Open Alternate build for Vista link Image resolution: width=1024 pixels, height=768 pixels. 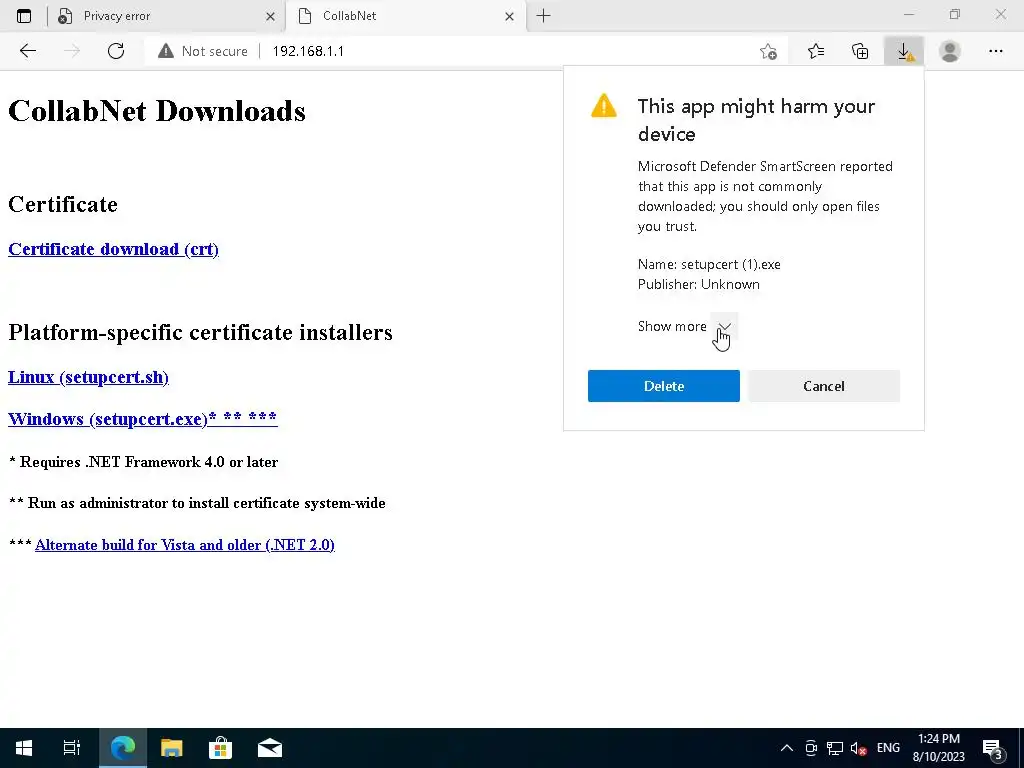(185, 545)
